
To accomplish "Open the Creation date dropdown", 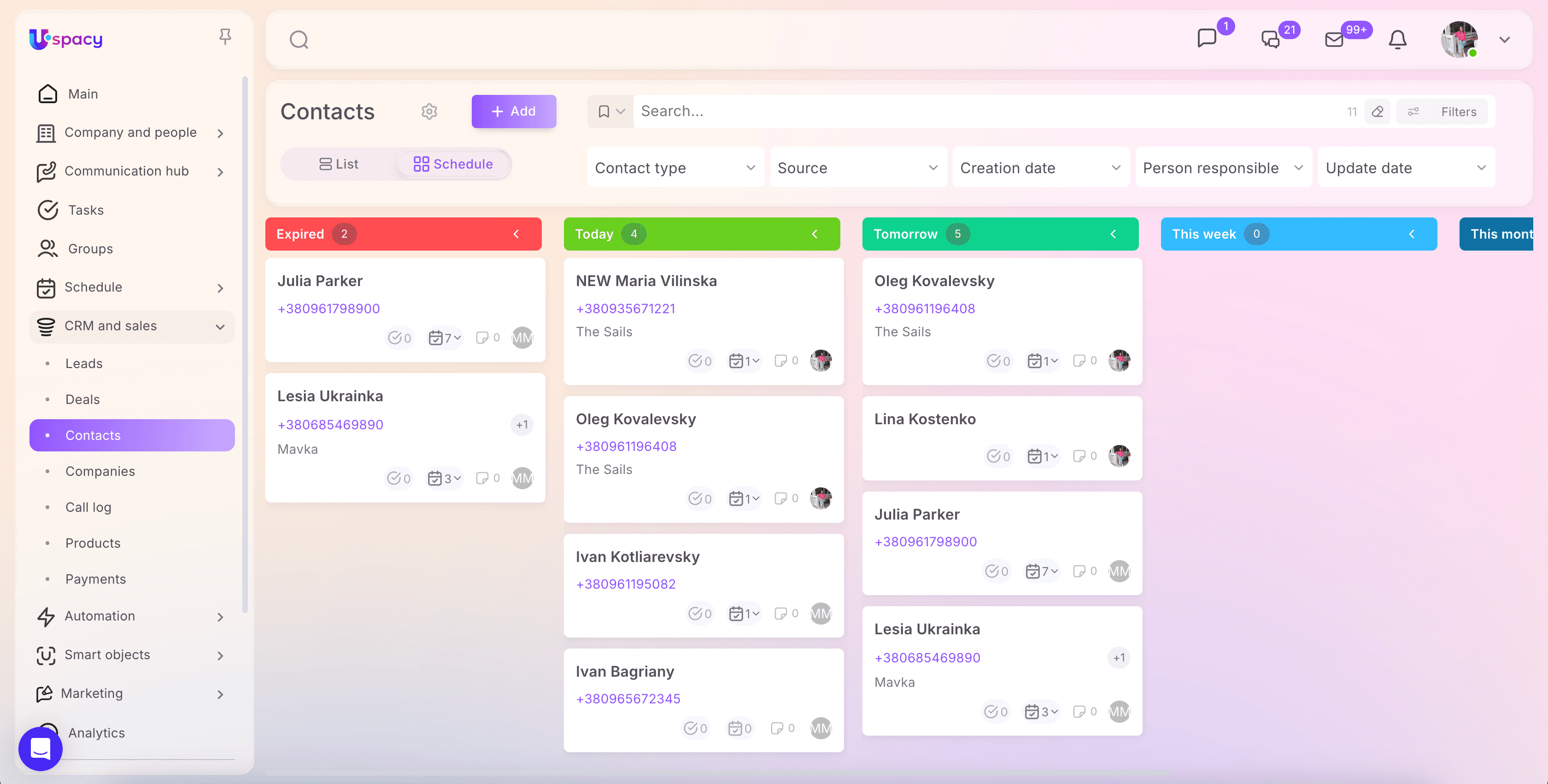I will click(x=1041, y=168).
